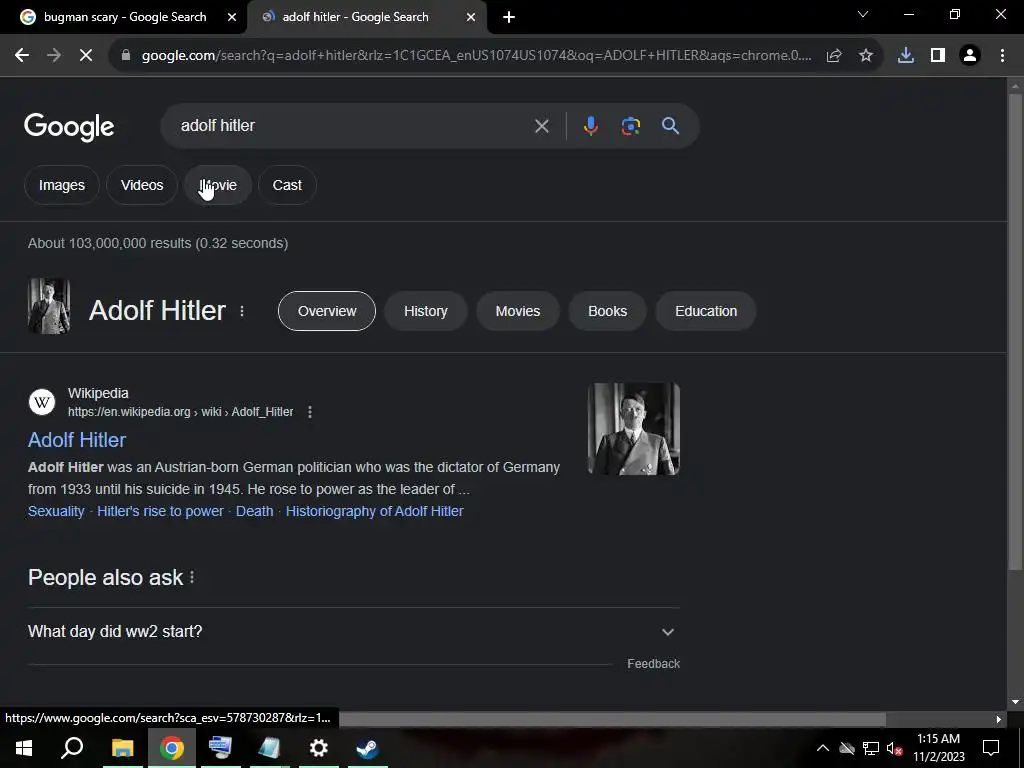The image size is (1024, 768).
Task: Click the Wikipedia favicon
Action: pos(42,402)
